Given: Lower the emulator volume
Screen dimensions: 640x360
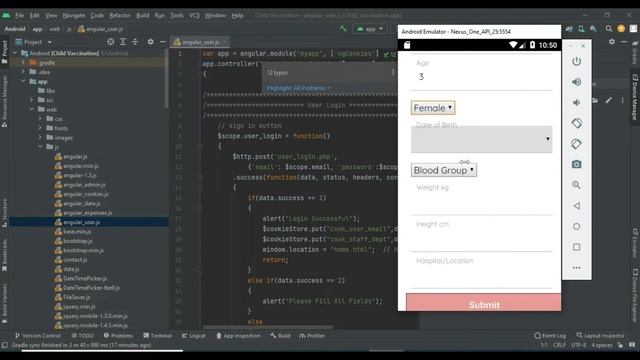Looking at the screenshot, I should tap(576, 102).
